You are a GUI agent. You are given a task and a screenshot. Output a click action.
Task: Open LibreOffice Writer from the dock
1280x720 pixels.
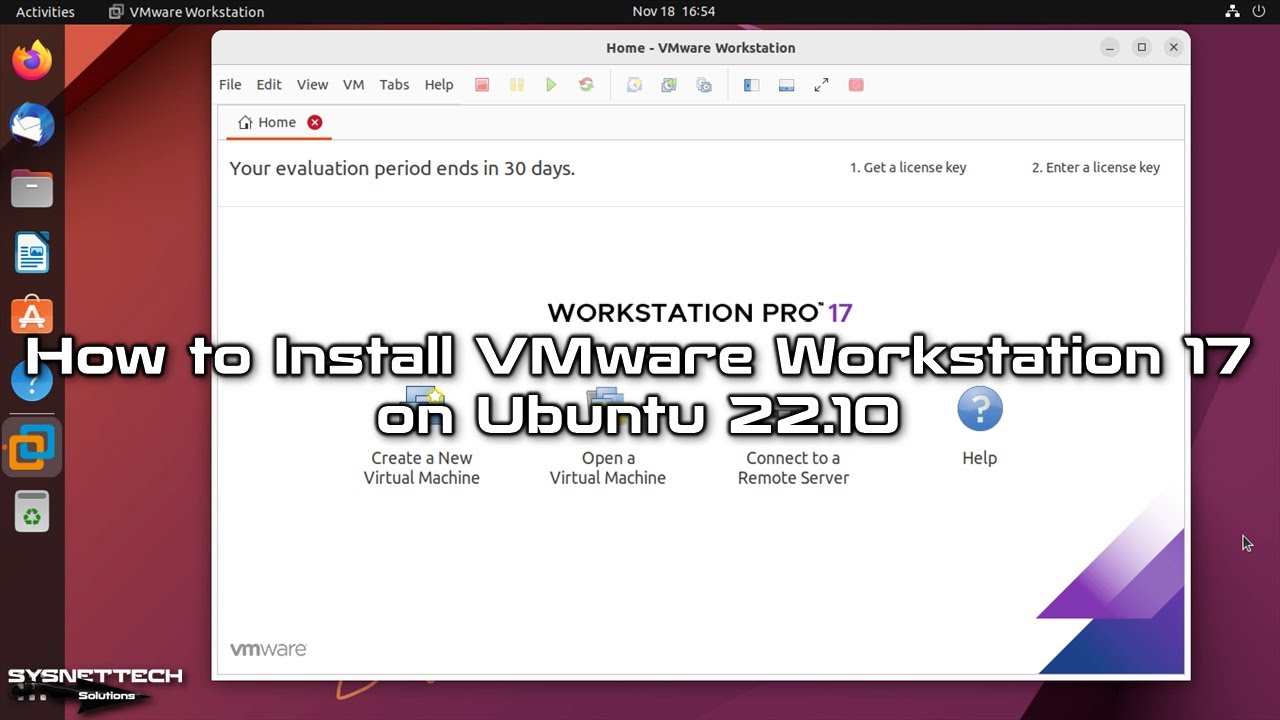[x=32, y=253]
